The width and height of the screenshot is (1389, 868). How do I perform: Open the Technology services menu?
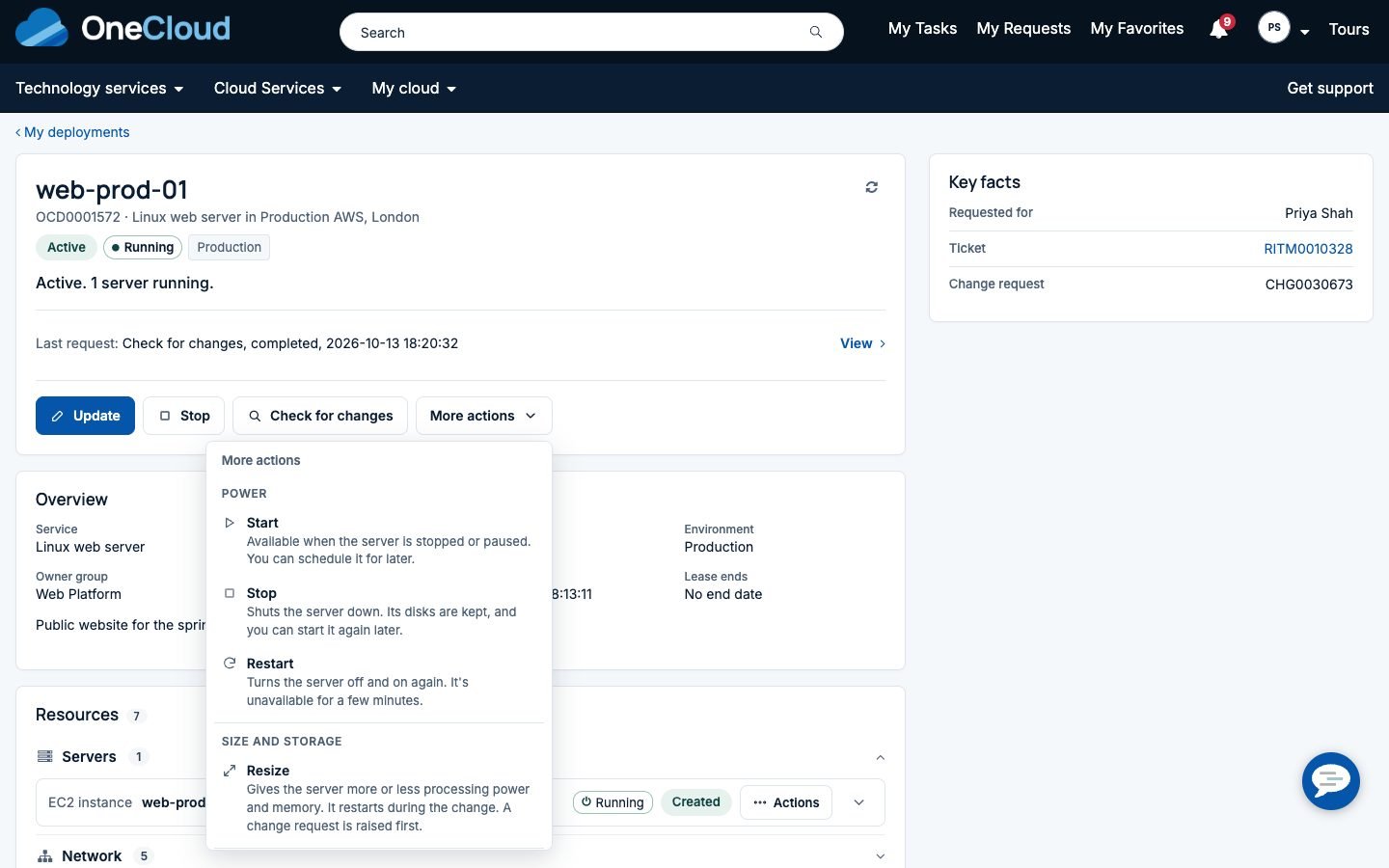[x=99, y=88]
